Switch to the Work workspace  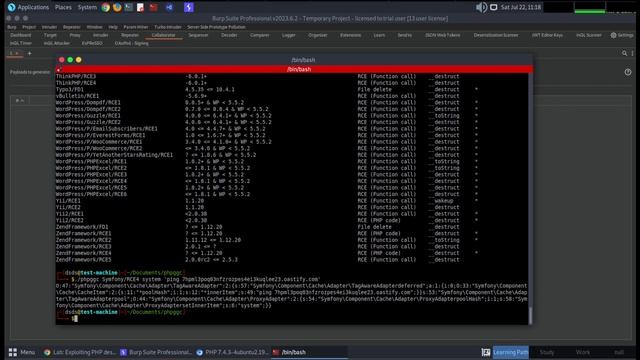pyautogui.click(x=582, y=352)
